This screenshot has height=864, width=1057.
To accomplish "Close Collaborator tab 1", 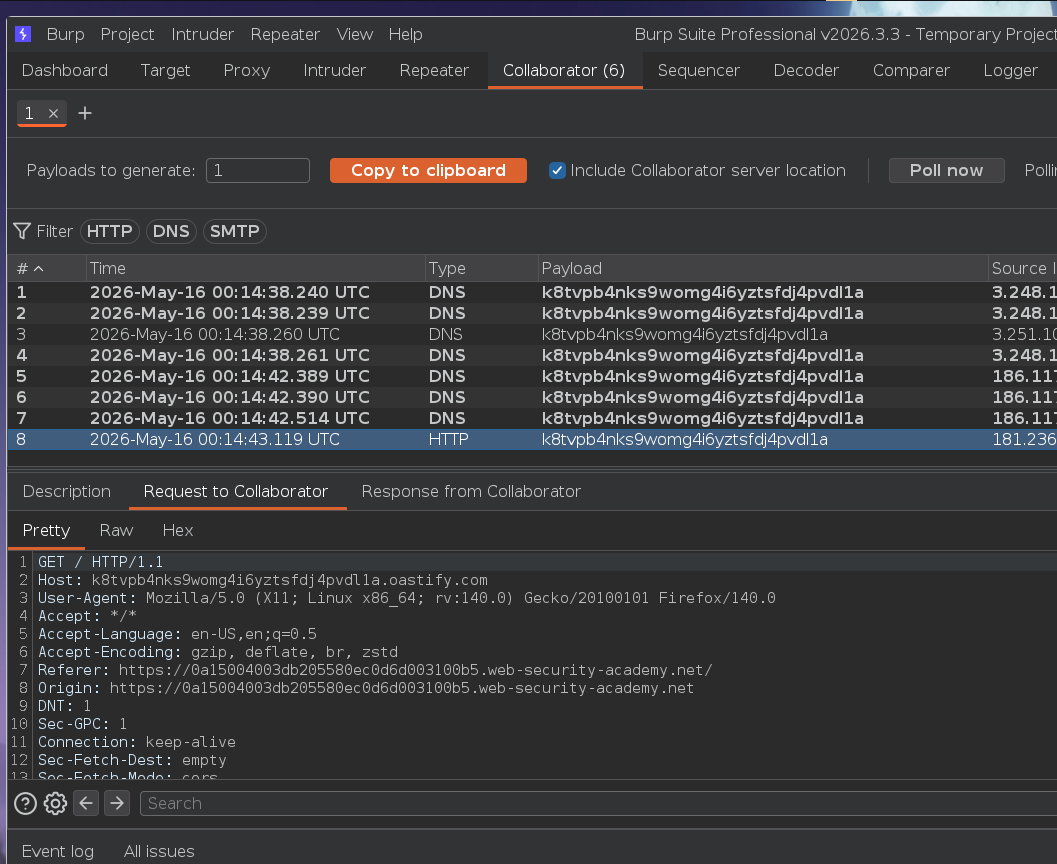I will coord(53,113).
